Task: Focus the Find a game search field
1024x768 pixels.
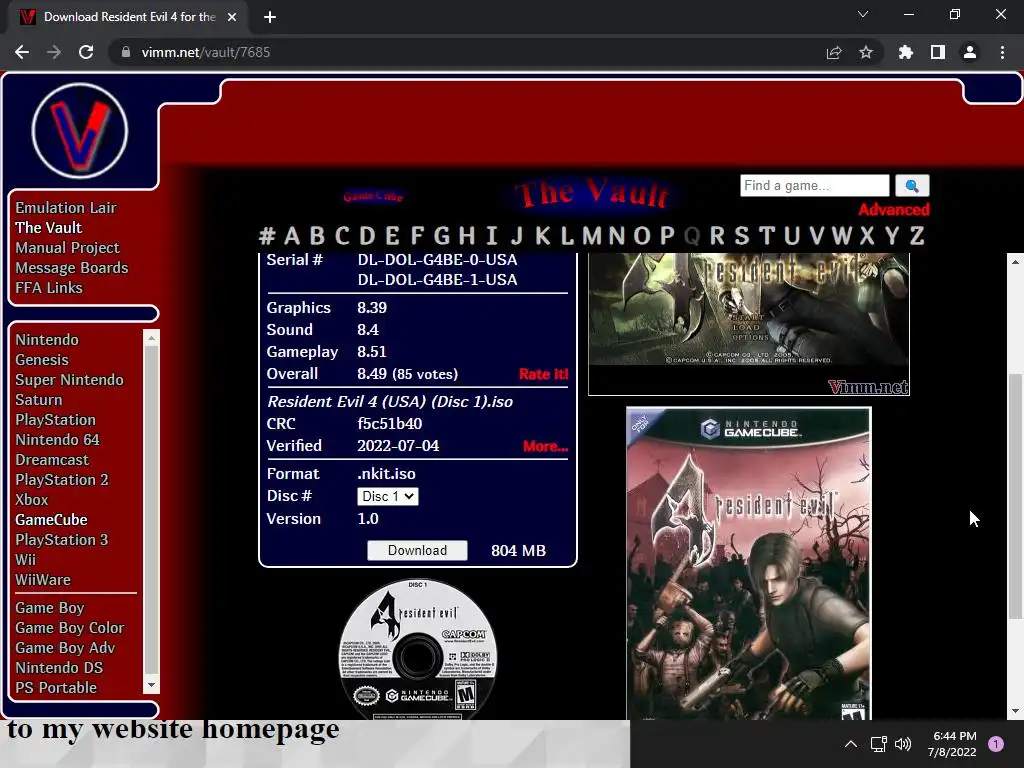Action: click(x=814, y=185)
